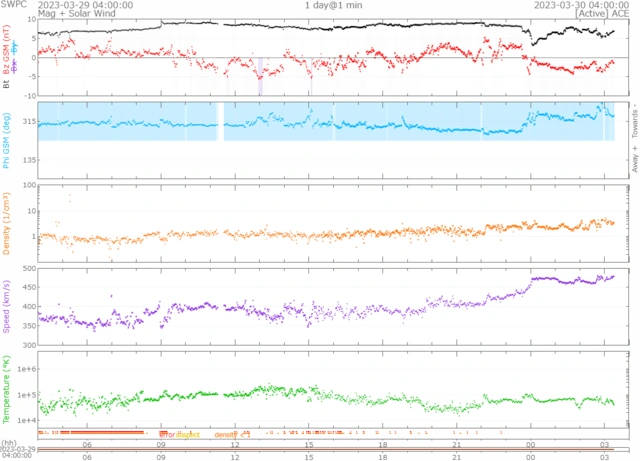Screen dimensions: 640x461
Task: Click the orange density <1 legend entry
Action: [232, 434]
